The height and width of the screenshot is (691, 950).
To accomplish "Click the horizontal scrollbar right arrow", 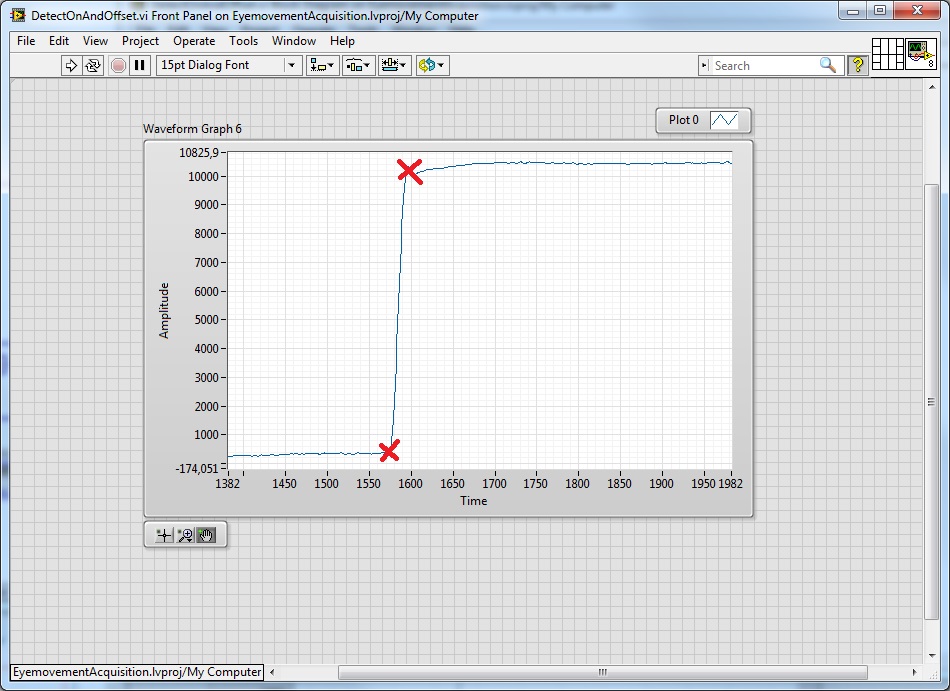I will 915,672.
